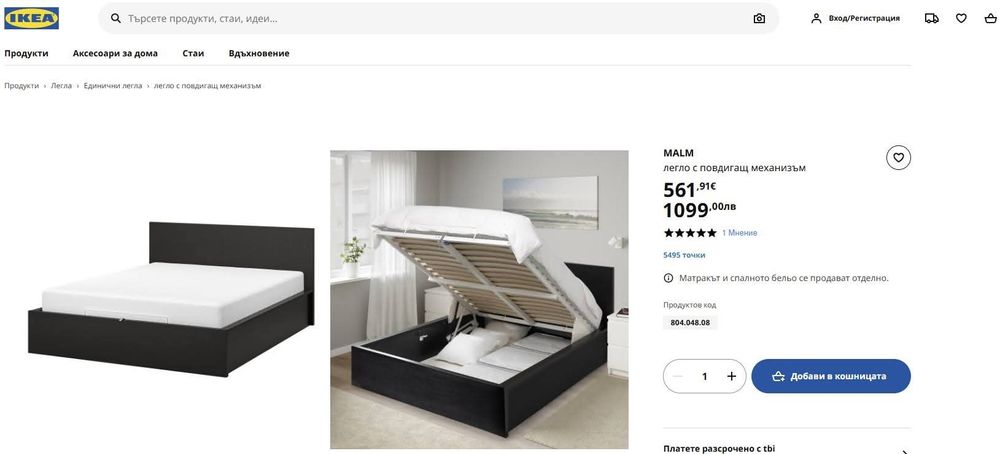The height and width of the screenshot is (454, 1000).
Task: Expand the tbi installment payment option
Action: coord(786,448)
